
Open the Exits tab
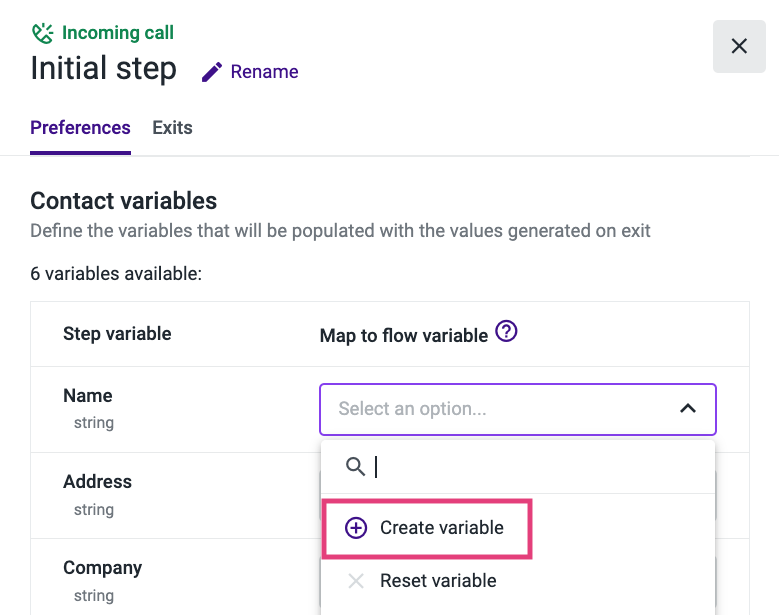point(172,128)
